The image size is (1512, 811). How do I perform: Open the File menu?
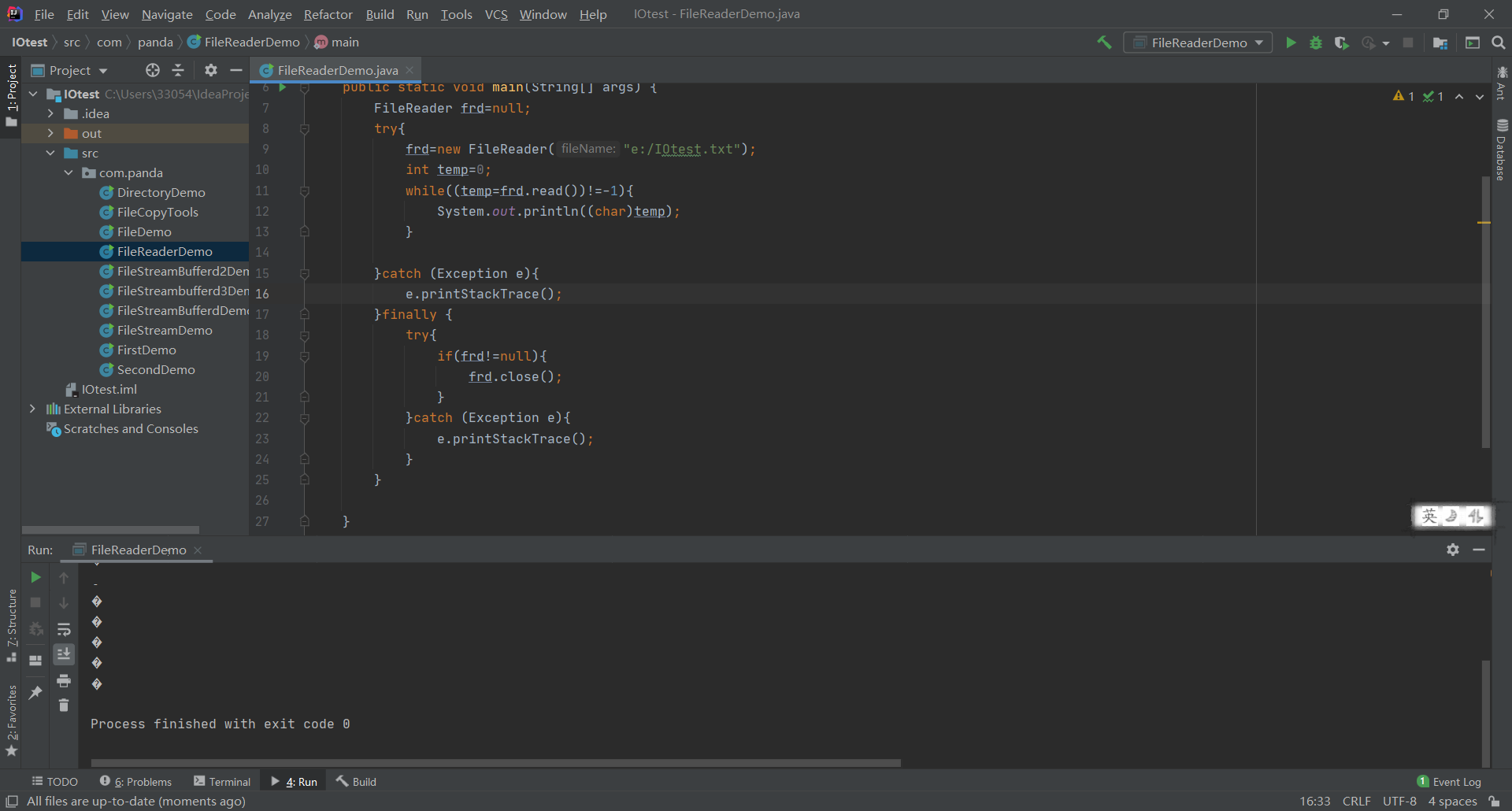point(44,14)
